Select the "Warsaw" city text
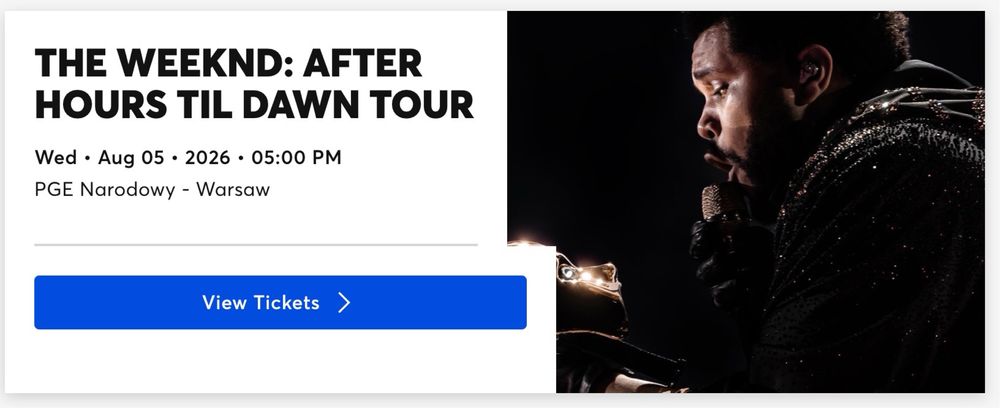 click(236, 189)
